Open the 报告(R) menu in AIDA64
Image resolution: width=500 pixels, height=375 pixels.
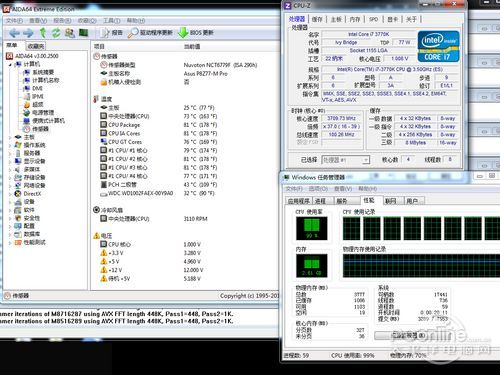click(62, 21)
